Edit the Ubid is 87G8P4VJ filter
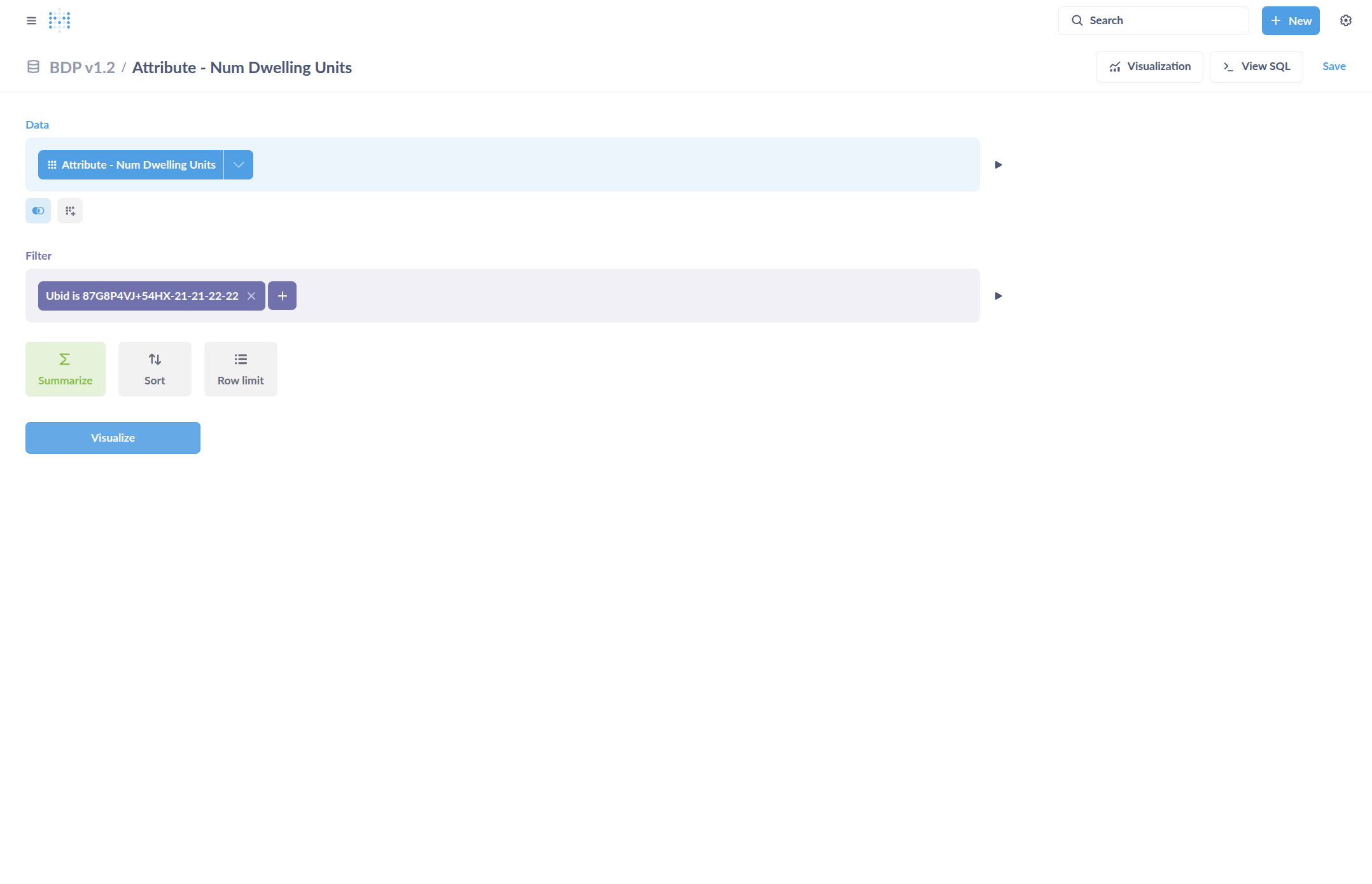This screenshot has height=884, width=1372. tap(142, 296)
